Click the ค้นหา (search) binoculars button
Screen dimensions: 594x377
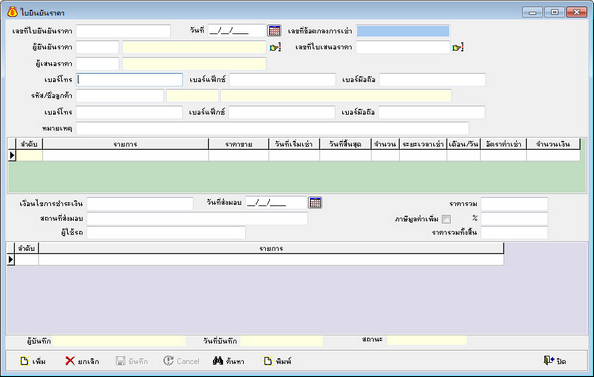coord(228,361)
